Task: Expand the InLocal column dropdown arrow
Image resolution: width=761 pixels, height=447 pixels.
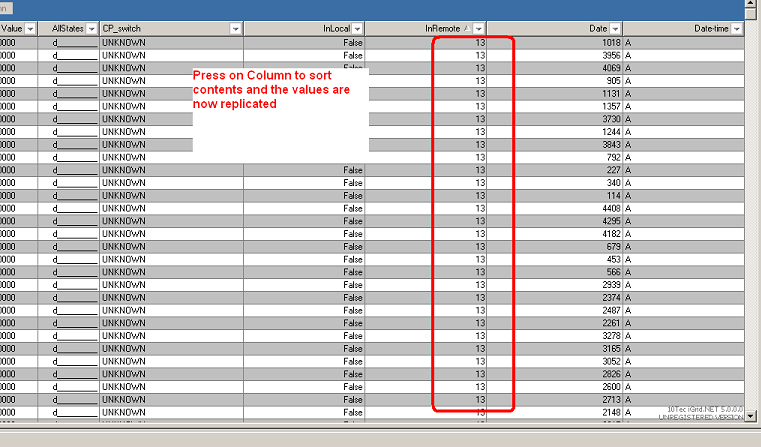Action: (x=357, y=29)
